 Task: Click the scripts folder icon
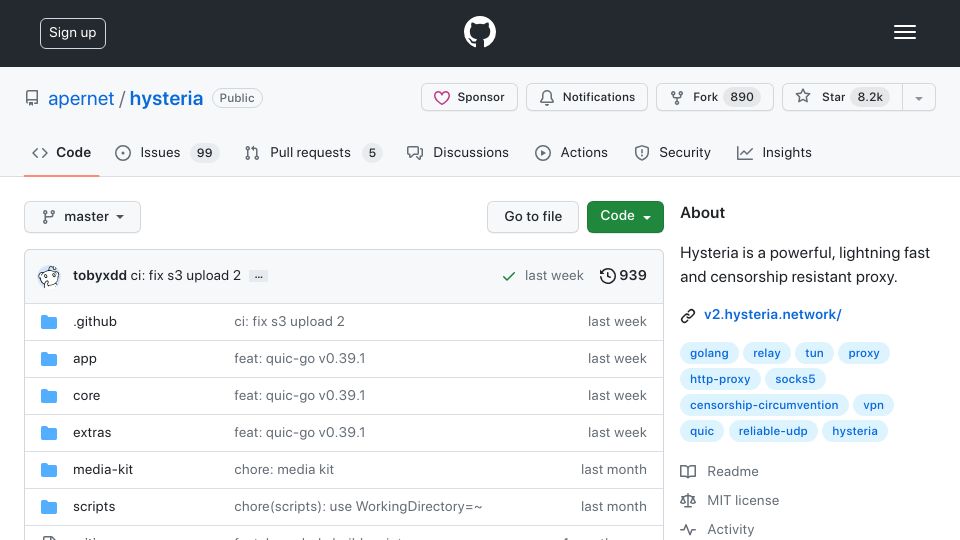[x=49, y=507]
